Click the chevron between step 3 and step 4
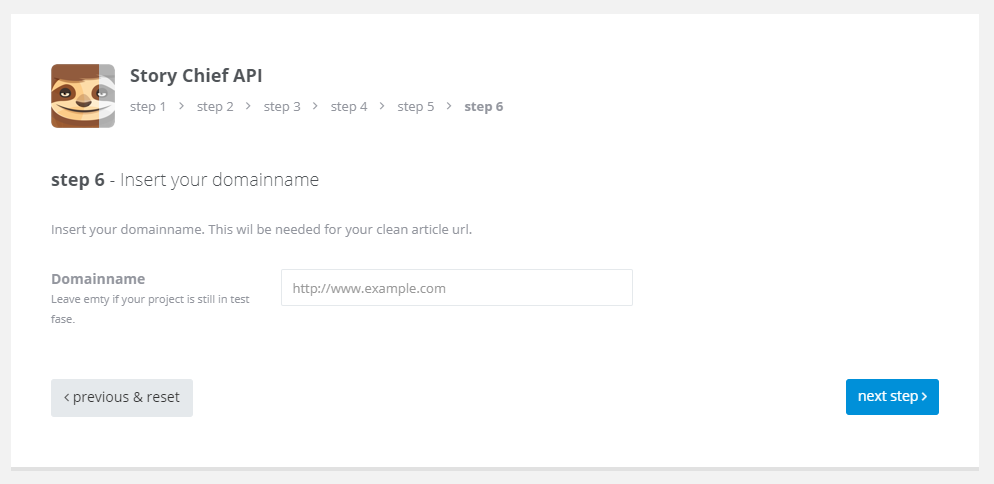Screen dimensions: 994x484 click(x=315, y=106)
